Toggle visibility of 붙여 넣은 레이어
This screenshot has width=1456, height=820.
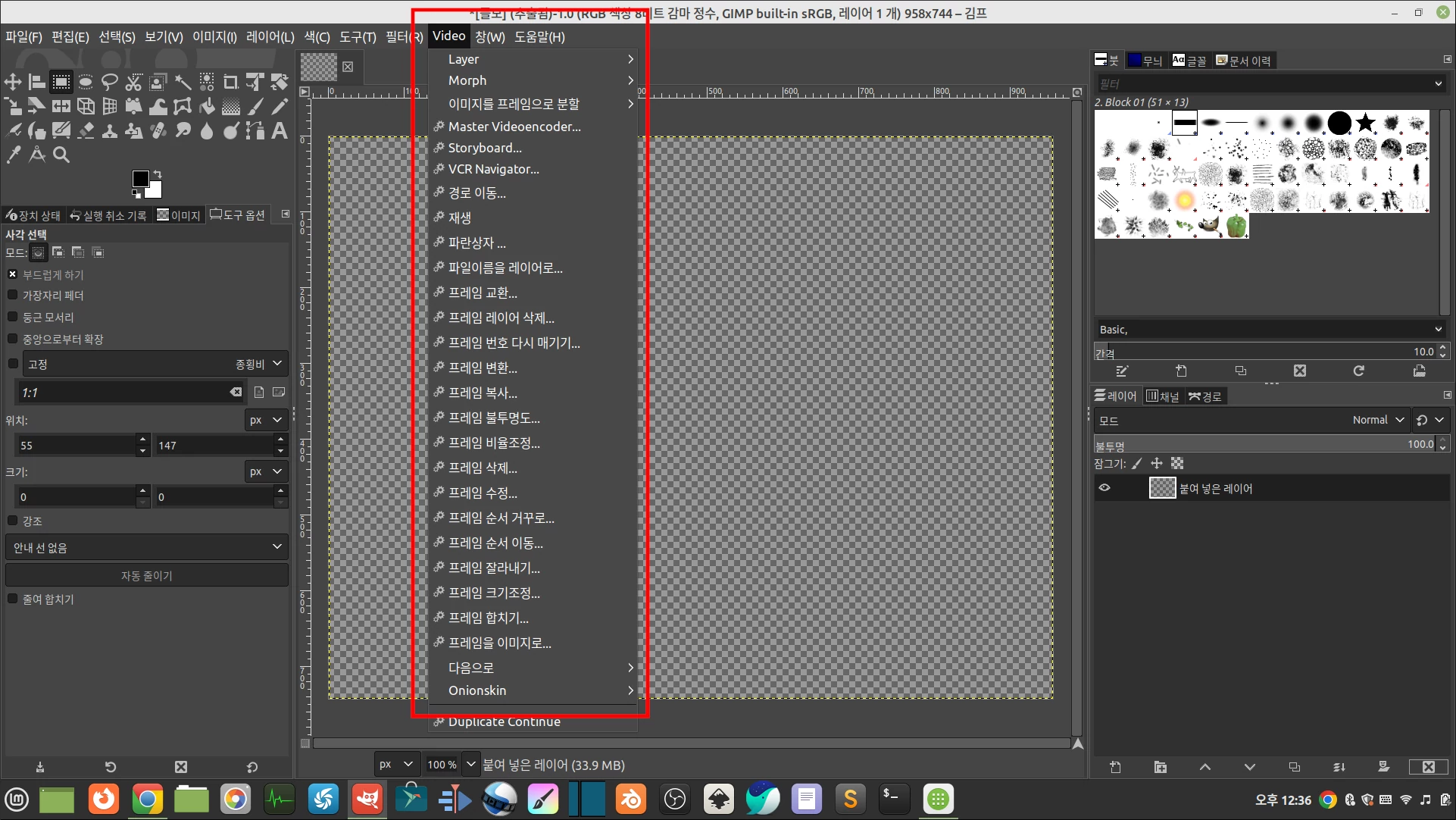[1104, 488]
